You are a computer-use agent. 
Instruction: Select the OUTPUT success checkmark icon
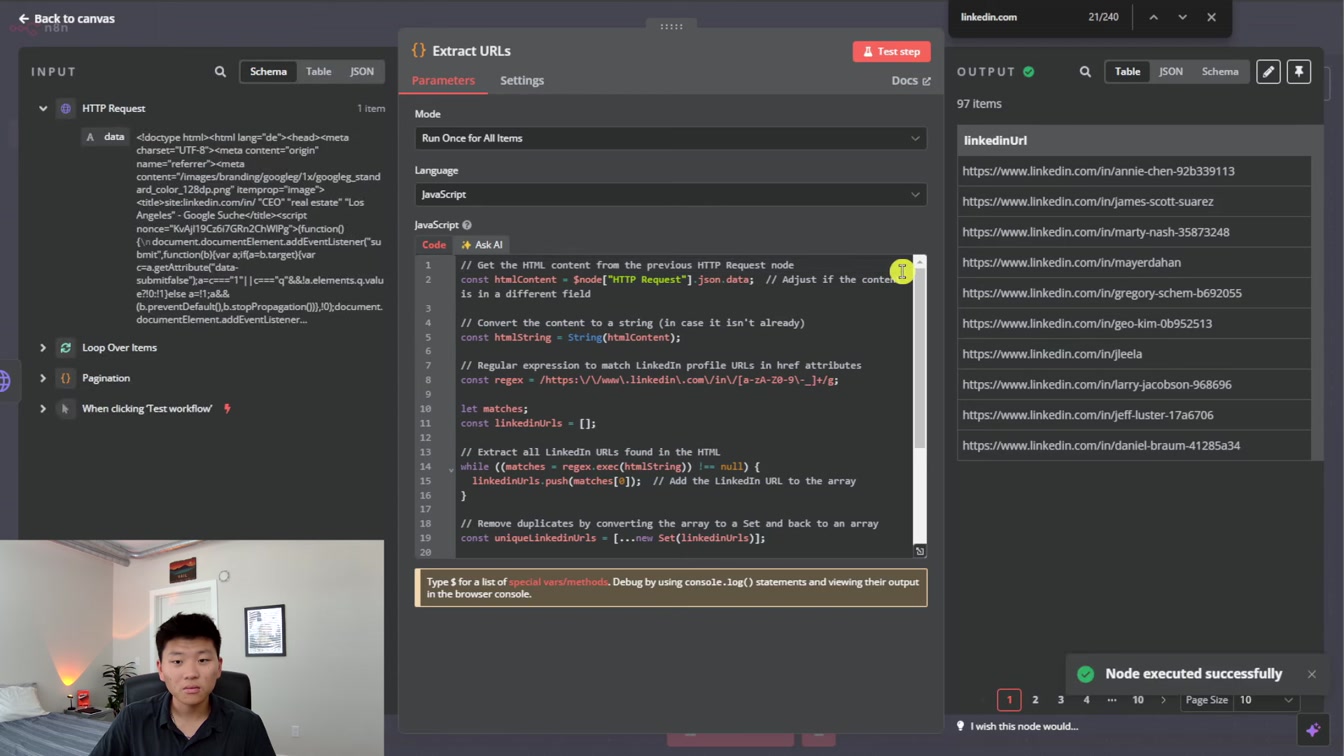[x=1029, y=72]
